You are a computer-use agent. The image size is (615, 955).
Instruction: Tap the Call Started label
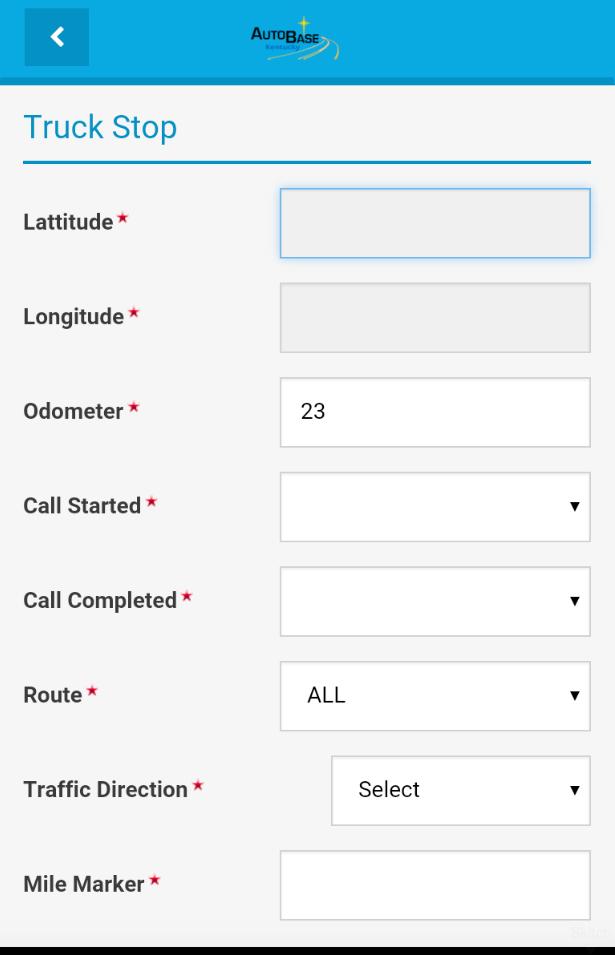[x=82, y=506]
